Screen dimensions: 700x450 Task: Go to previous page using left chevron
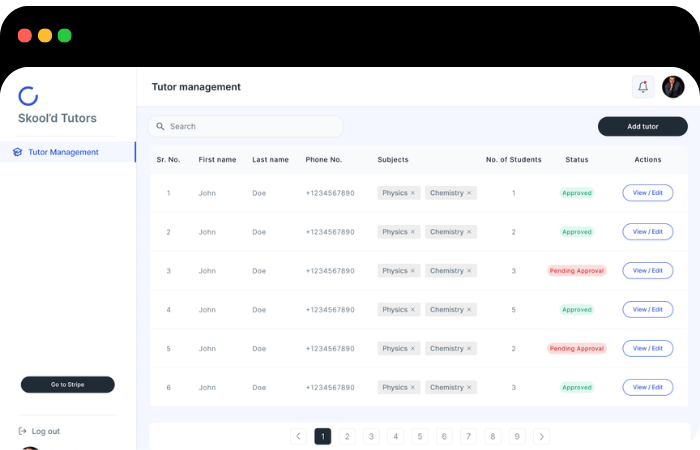pos(298,436)
